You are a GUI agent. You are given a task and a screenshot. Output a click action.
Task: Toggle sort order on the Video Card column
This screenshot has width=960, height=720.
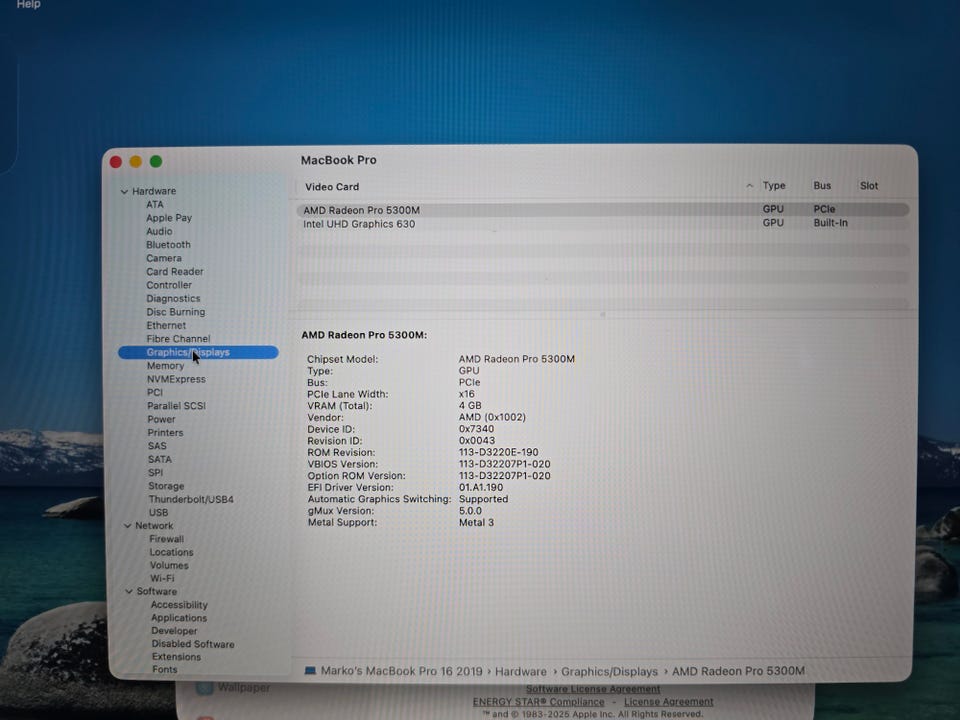[x=749, y=186]
